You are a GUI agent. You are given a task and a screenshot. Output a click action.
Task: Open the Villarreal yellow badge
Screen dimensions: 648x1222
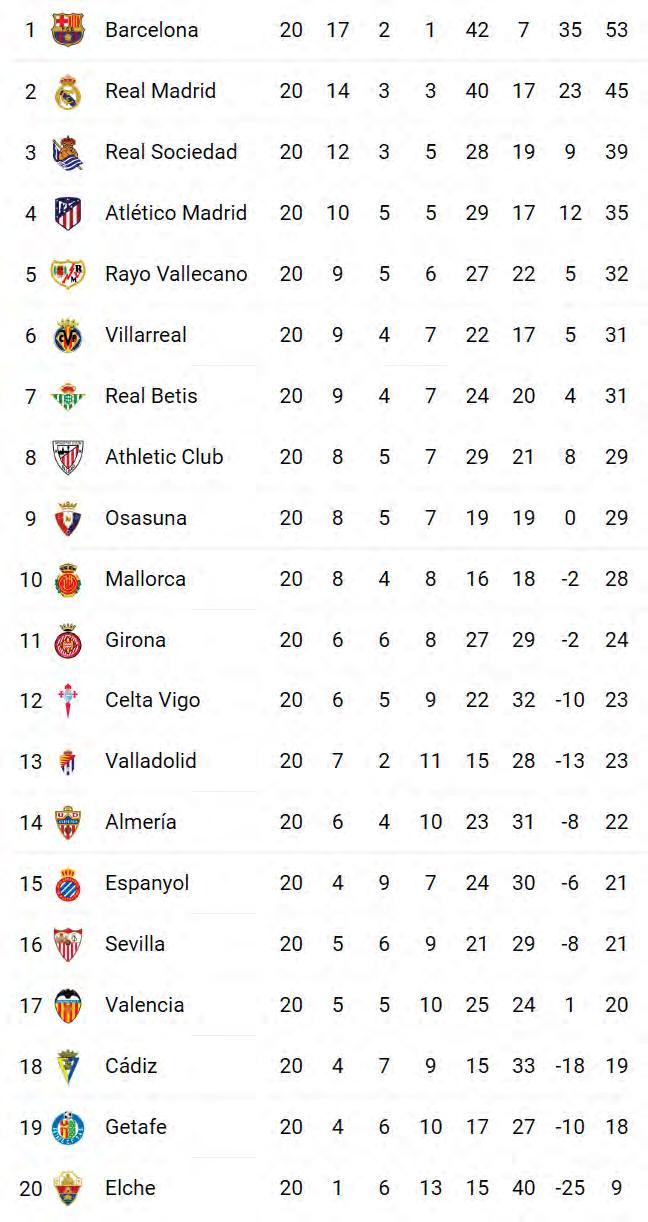(x=68, y=335)
